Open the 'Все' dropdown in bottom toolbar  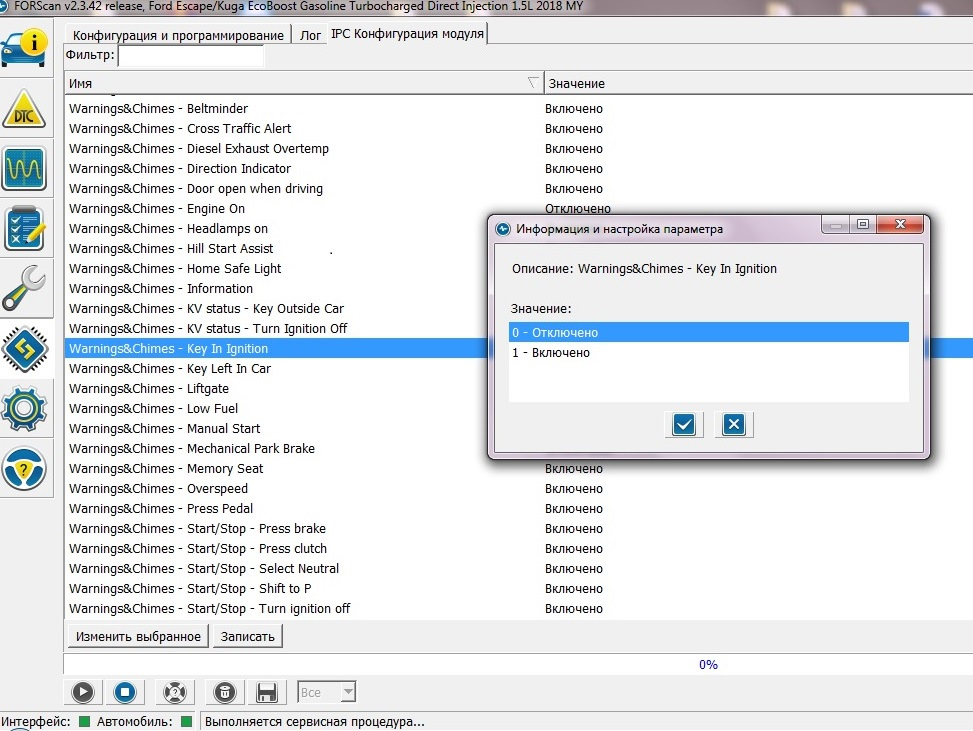[x=326, y=692]
